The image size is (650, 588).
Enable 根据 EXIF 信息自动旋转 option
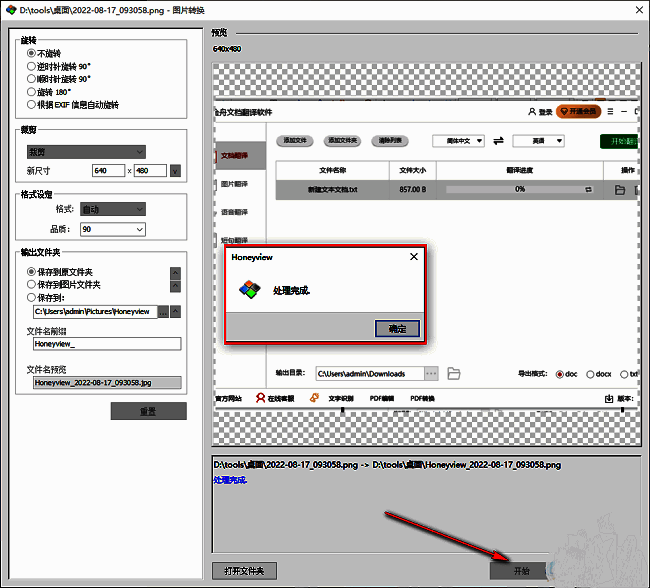tap(32, 104)
